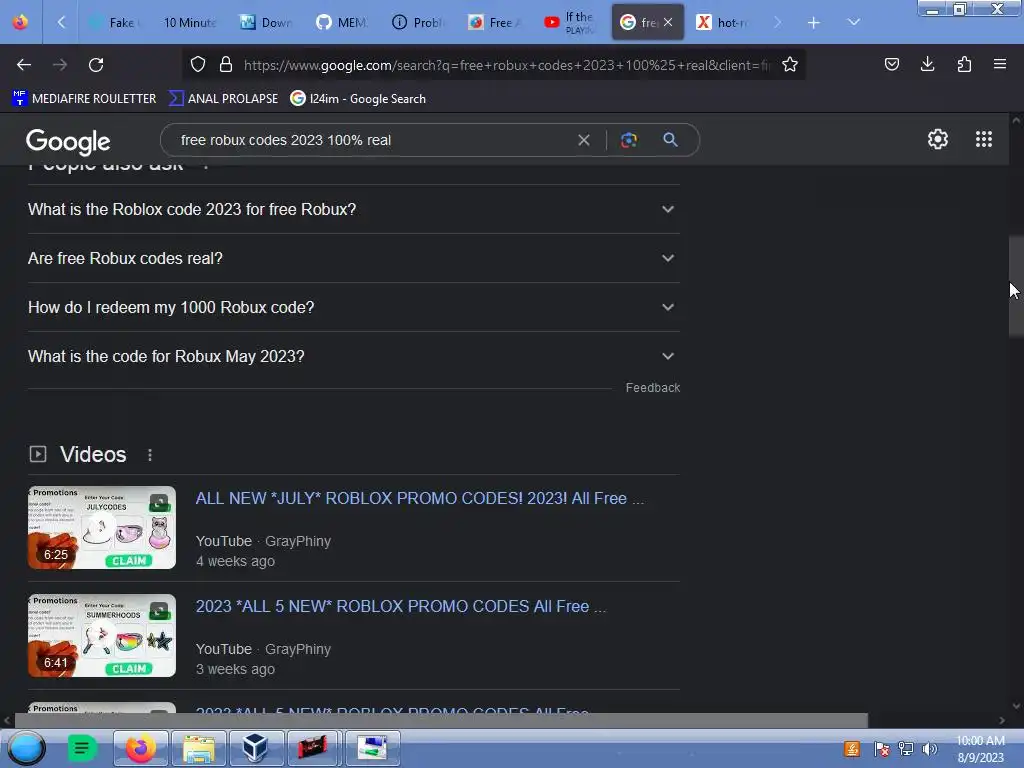This screenshot has width=1024, height=768.
Task: Launch Firefox from the taskbar
Action: 140,748
